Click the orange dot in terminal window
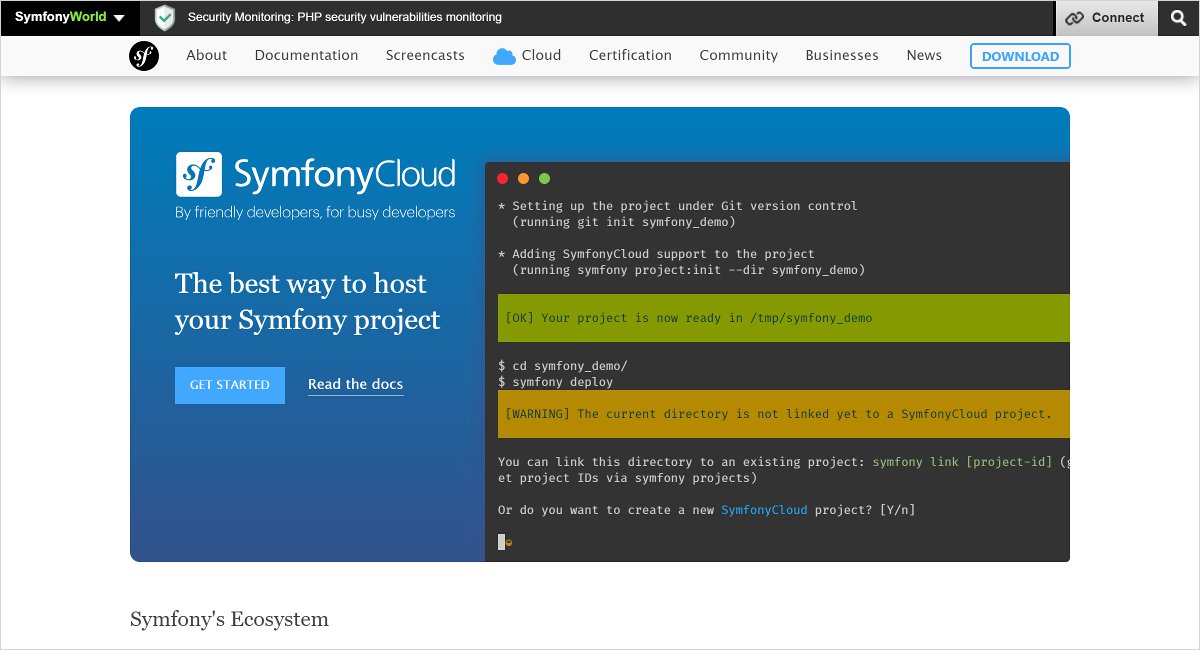Screen dimensions: 1200x650 coord(523,179)
